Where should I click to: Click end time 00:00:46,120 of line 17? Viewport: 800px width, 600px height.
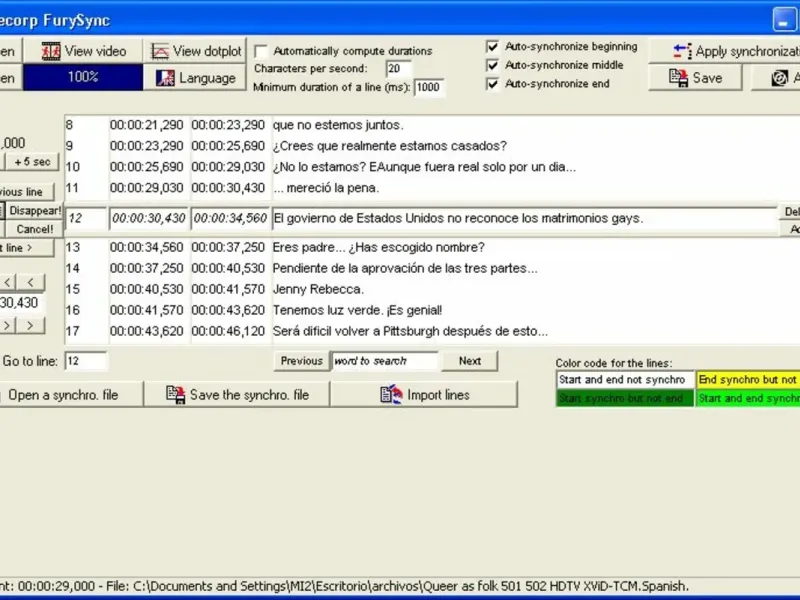click(228, 331)
